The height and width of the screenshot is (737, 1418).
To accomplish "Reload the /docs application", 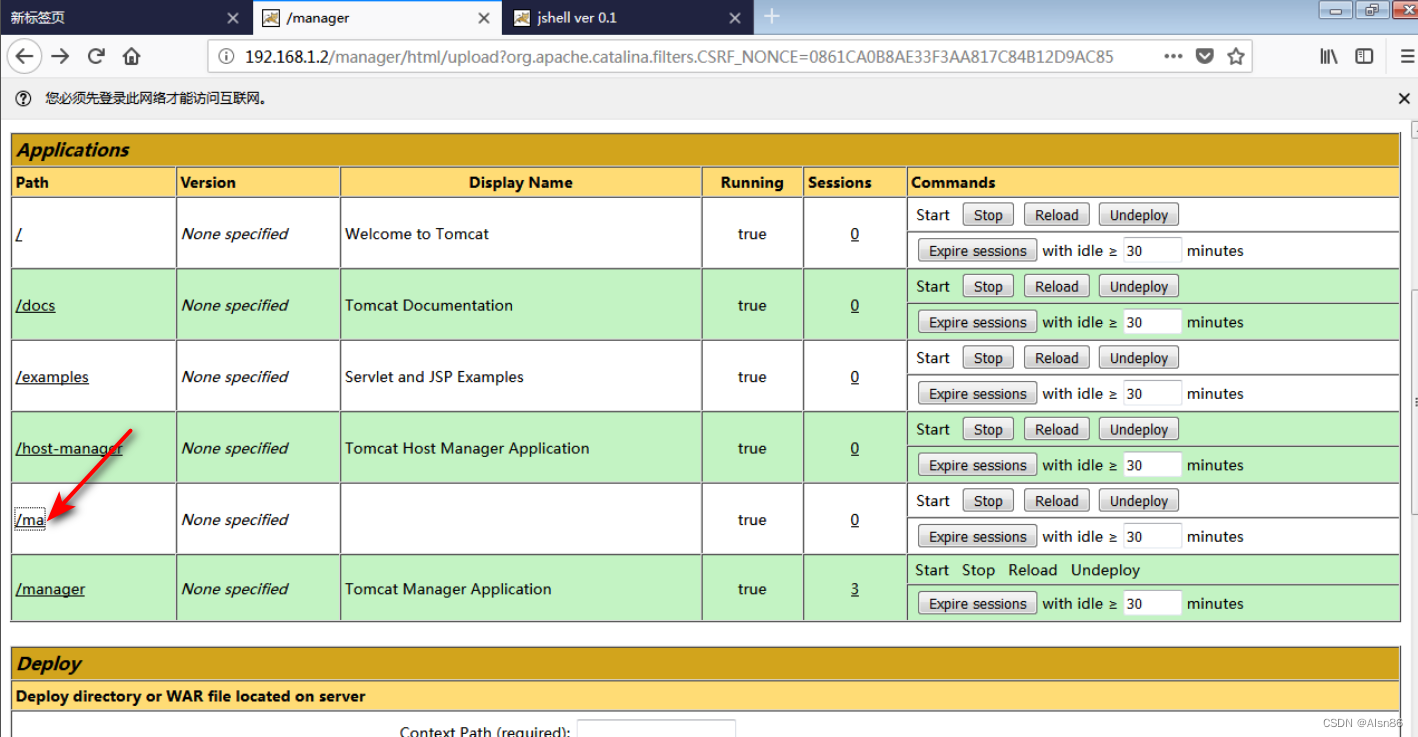I will pos(1056,286).
